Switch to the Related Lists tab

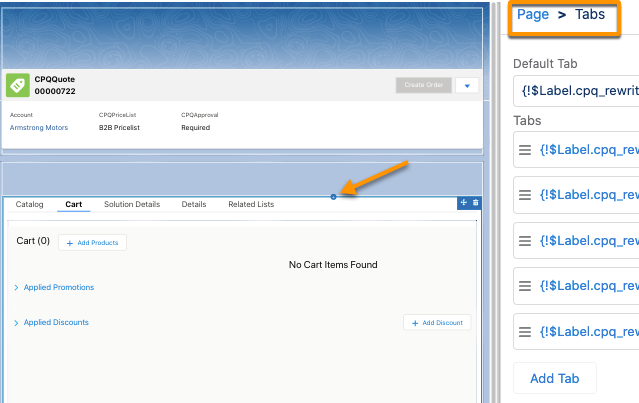251,204
